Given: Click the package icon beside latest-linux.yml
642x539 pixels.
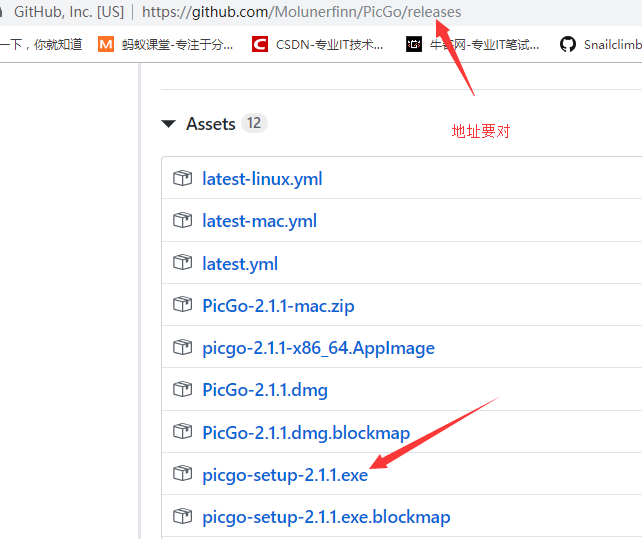Looking at the screenshot, I should point(182,178).
